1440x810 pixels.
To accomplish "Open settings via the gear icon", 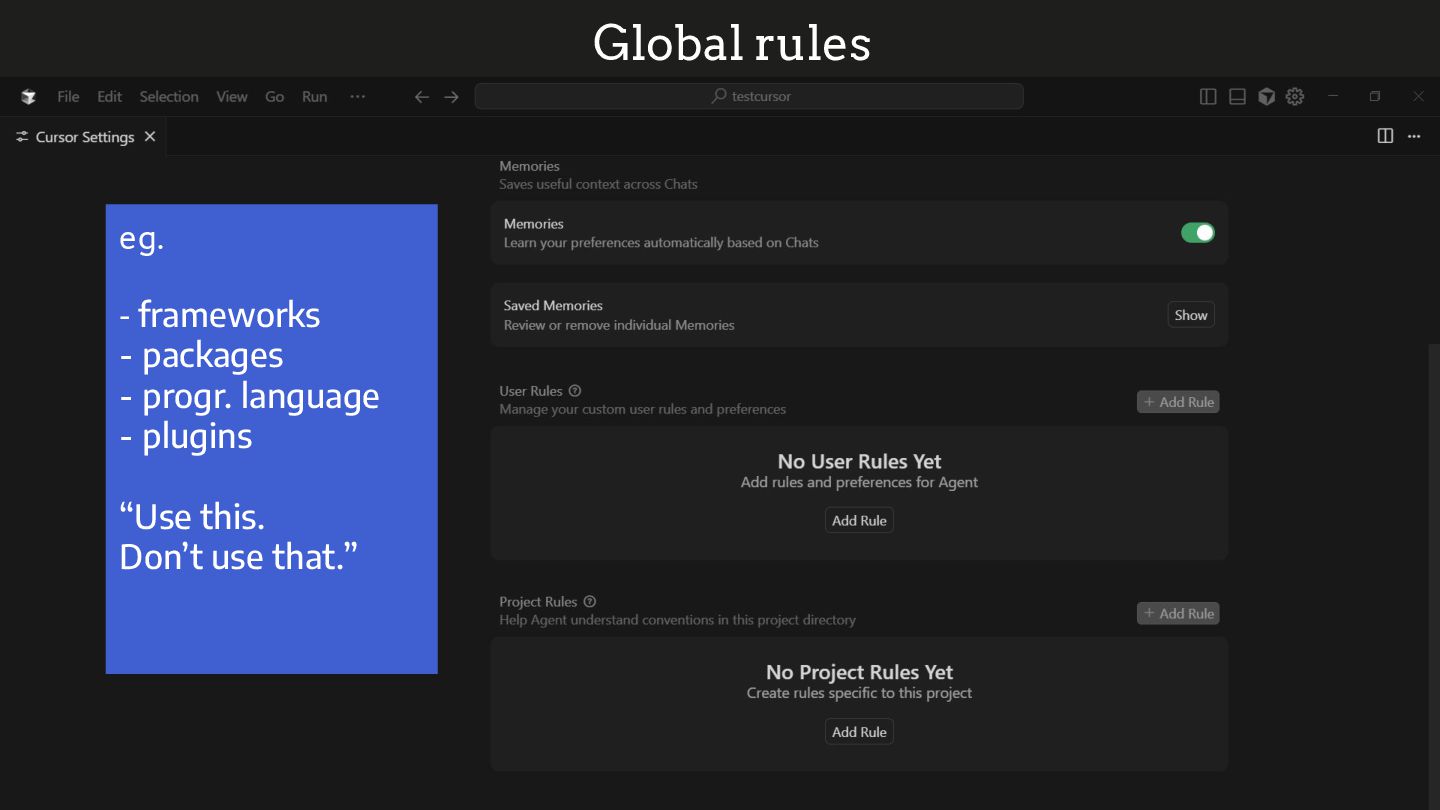I will click(x=1295, y=97).
